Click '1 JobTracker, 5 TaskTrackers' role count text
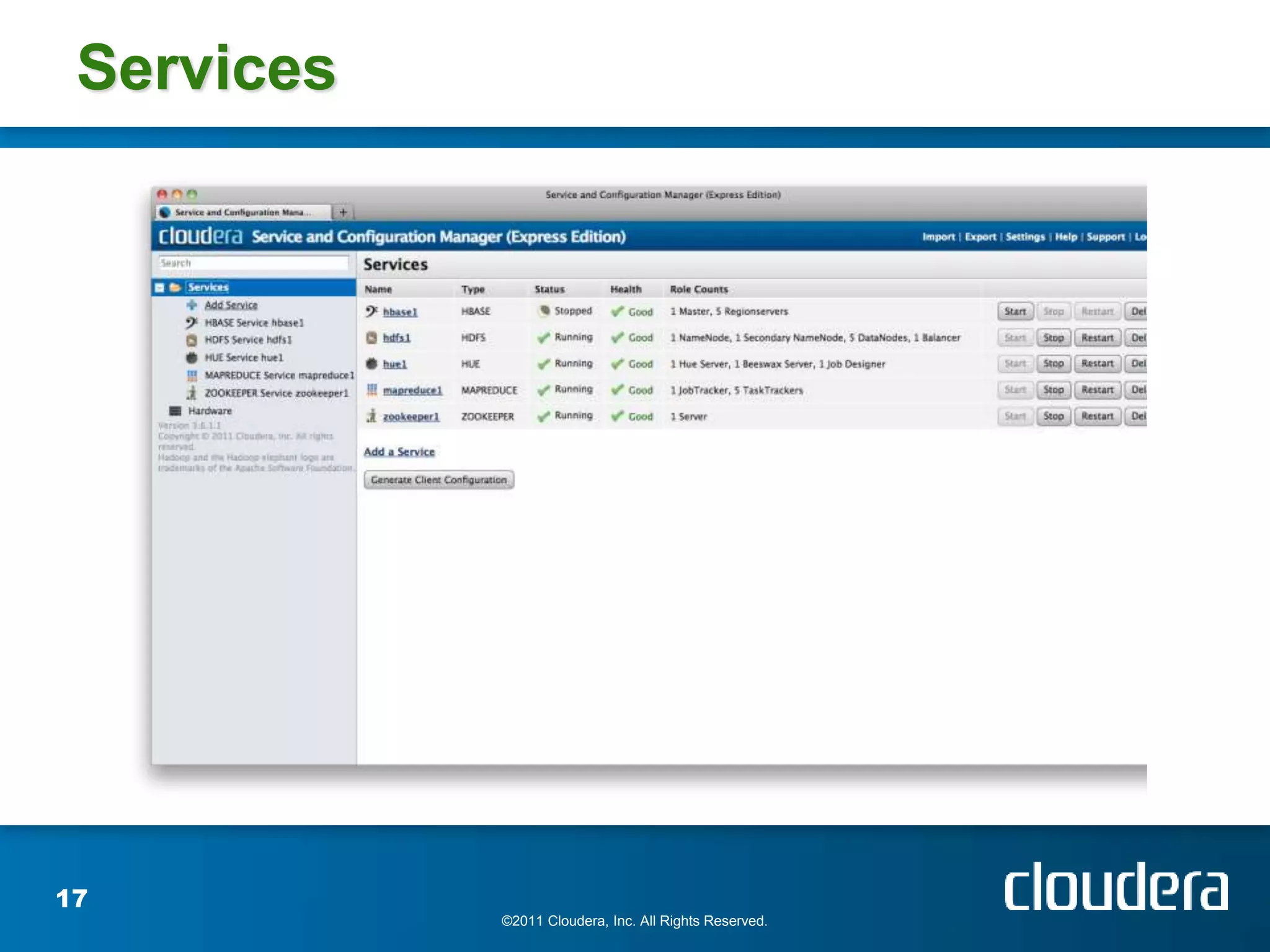1270x952 pixels. coord(736,390)
